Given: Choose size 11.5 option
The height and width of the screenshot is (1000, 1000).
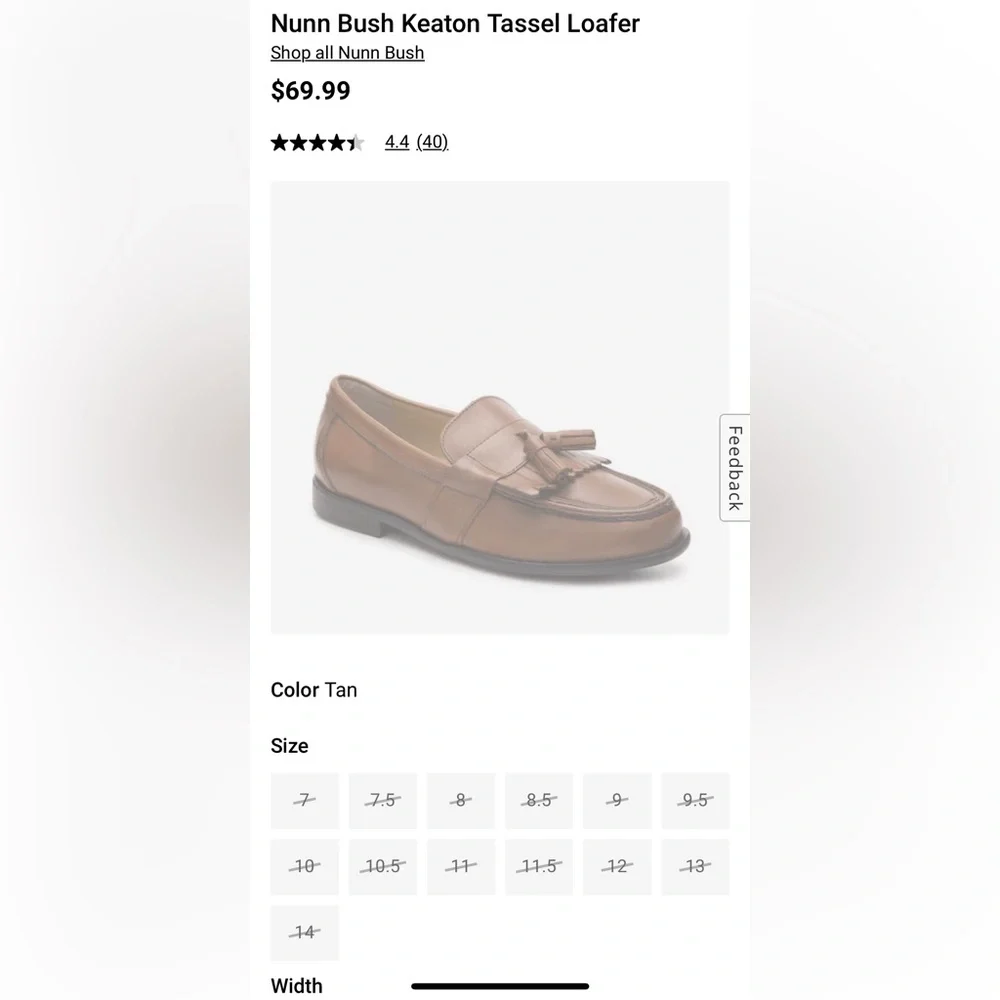Looking at the screenshot, I should coord(539,867).
